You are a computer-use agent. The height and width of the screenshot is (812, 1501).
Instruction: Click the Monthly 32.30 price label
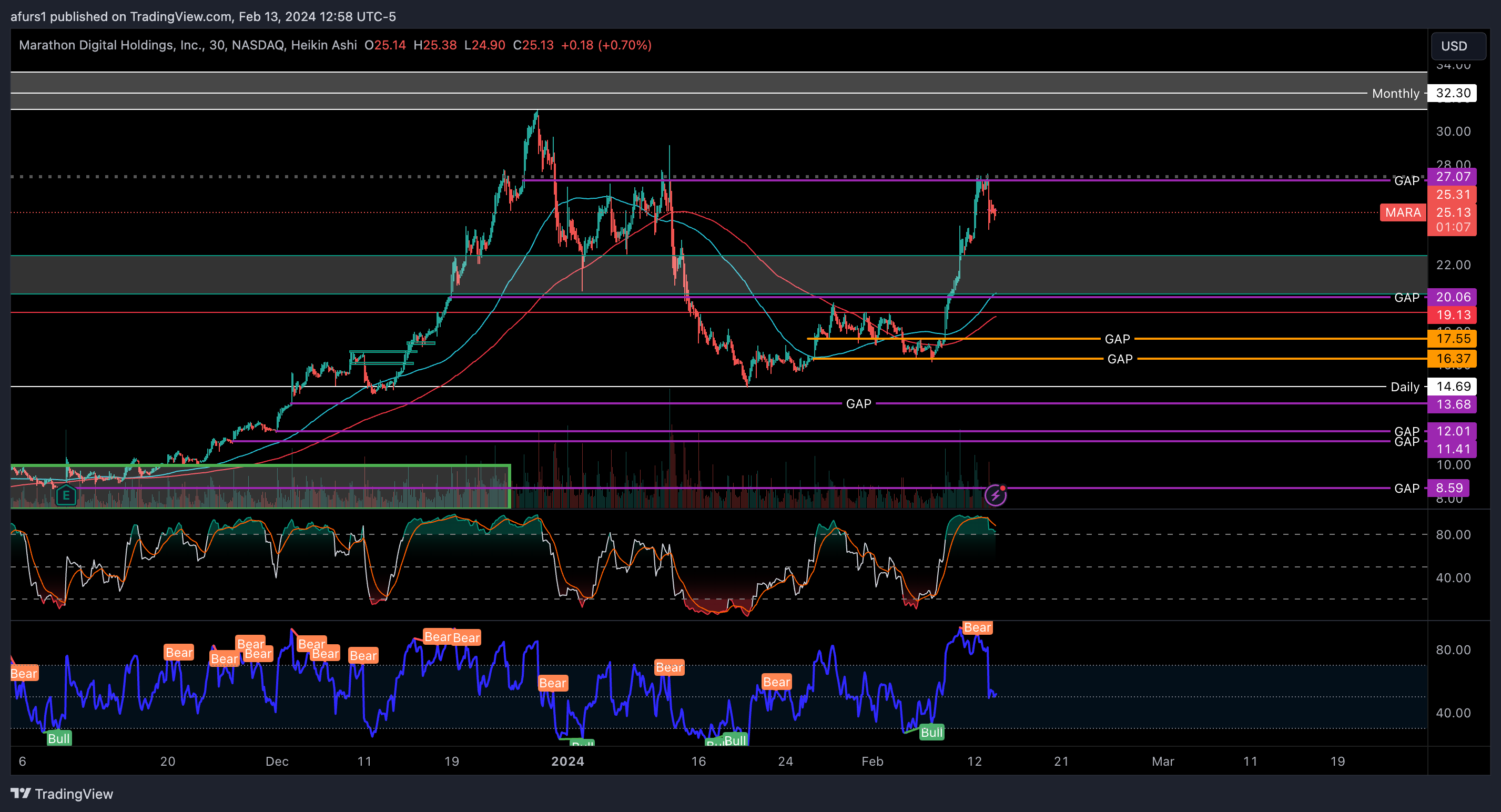point(1452,93)
